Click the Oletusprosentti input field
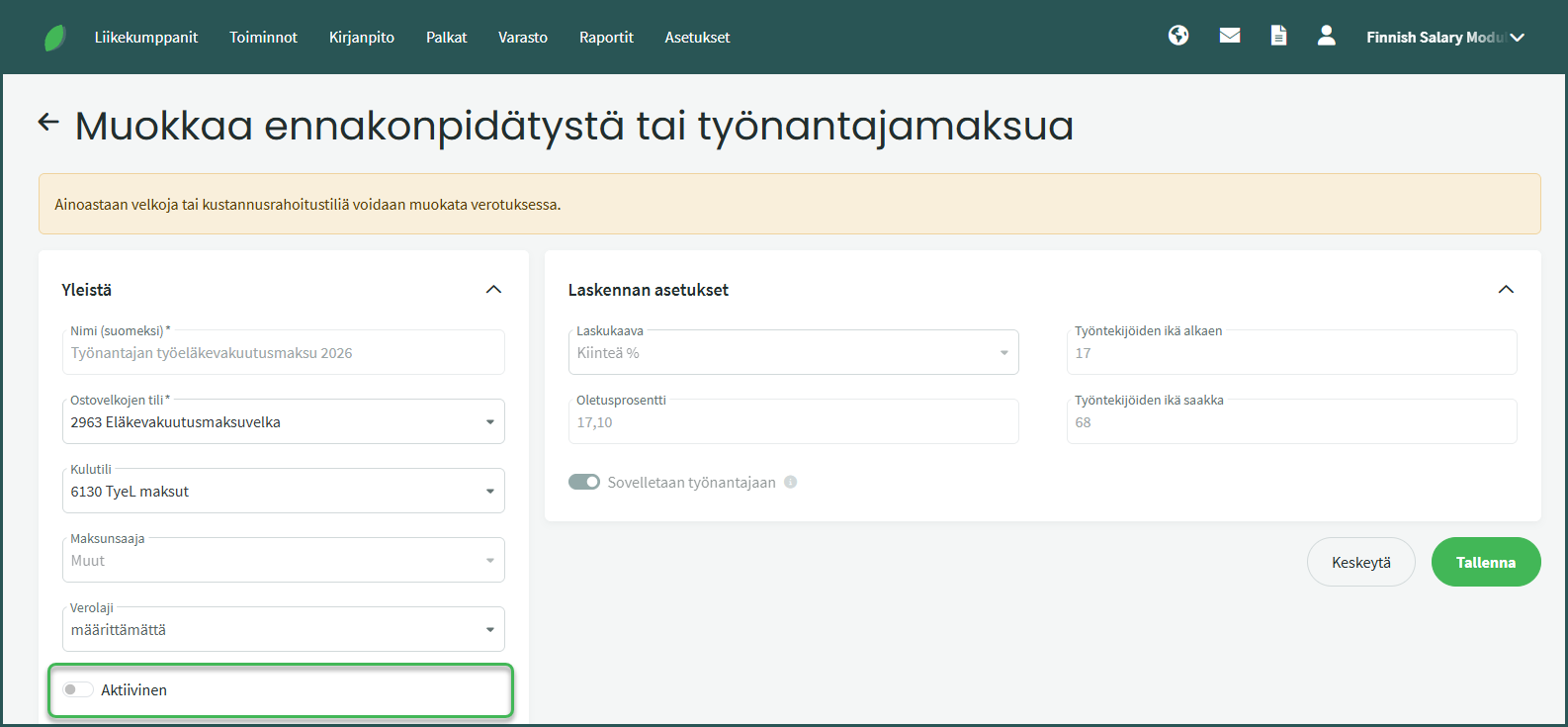The image size is (1568, 727). point(793,422)
